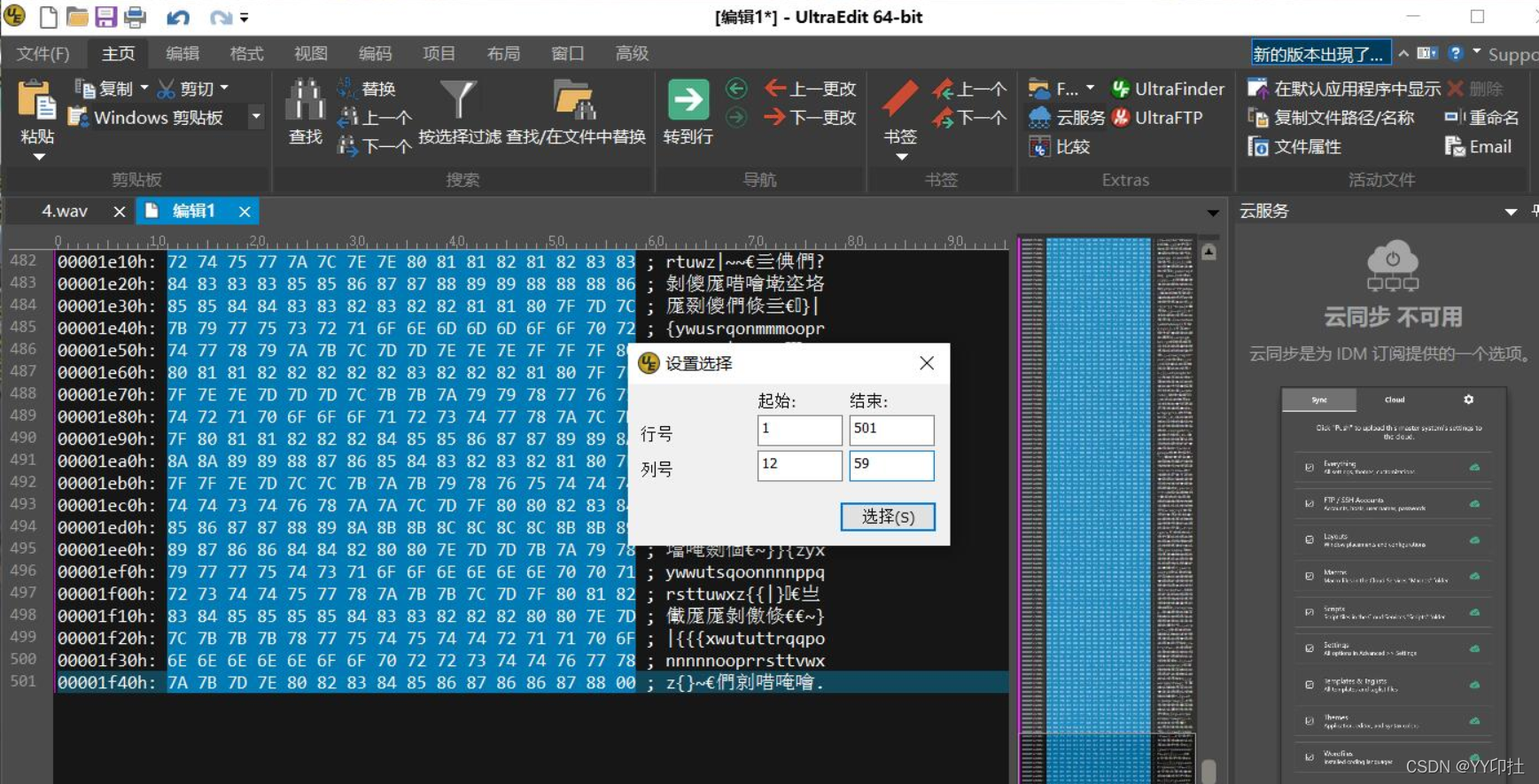Click the navigate back green circle arrow
Screen dimensions: 1539x784
pyautogui.click(x=736, y=89)
